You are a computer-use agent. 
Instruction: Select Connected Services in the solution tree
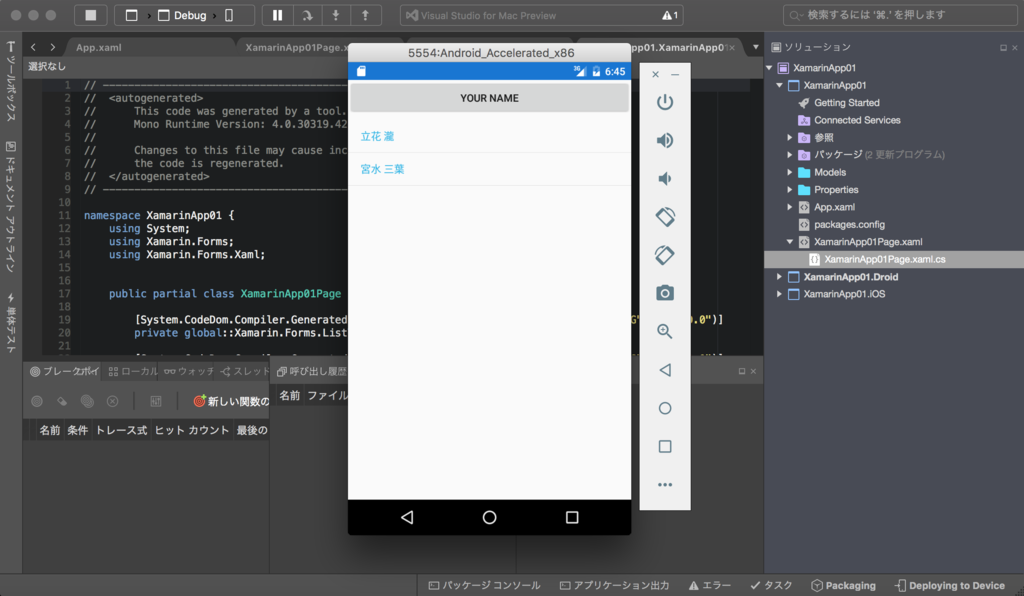tap(857, 120)
